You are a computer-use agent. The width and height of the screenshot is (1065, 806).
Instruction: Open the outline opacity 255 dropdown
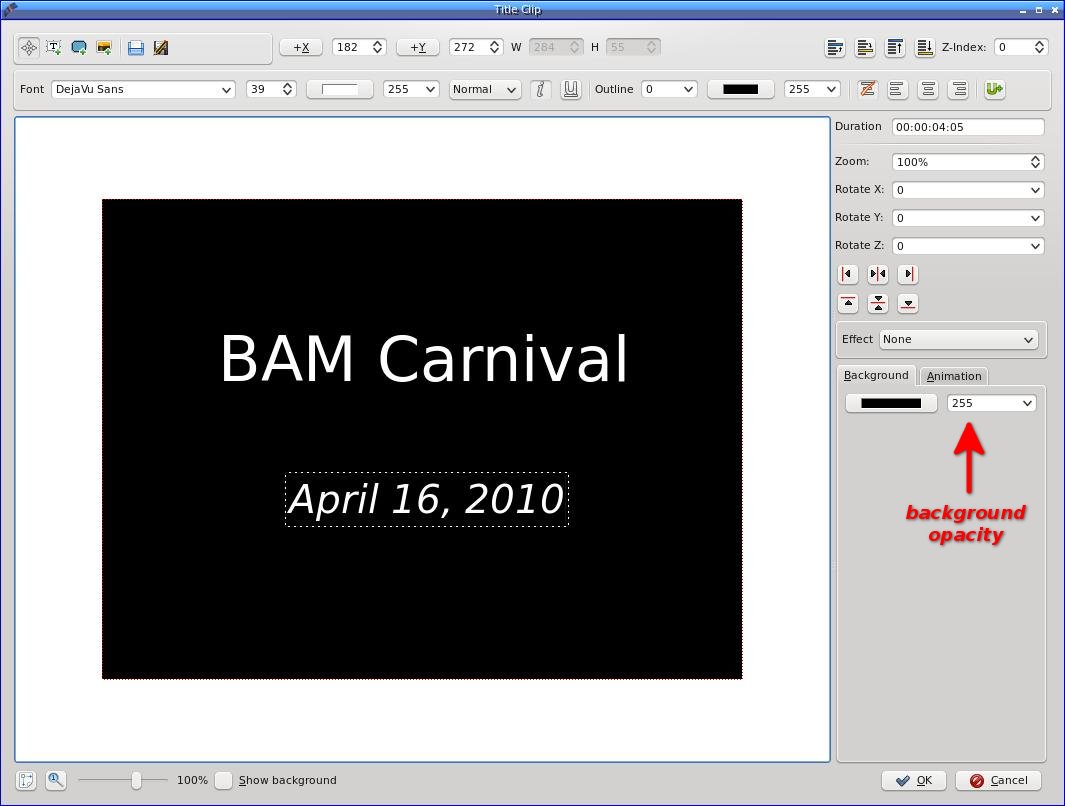pyautogui.click(x=812, y=89)
